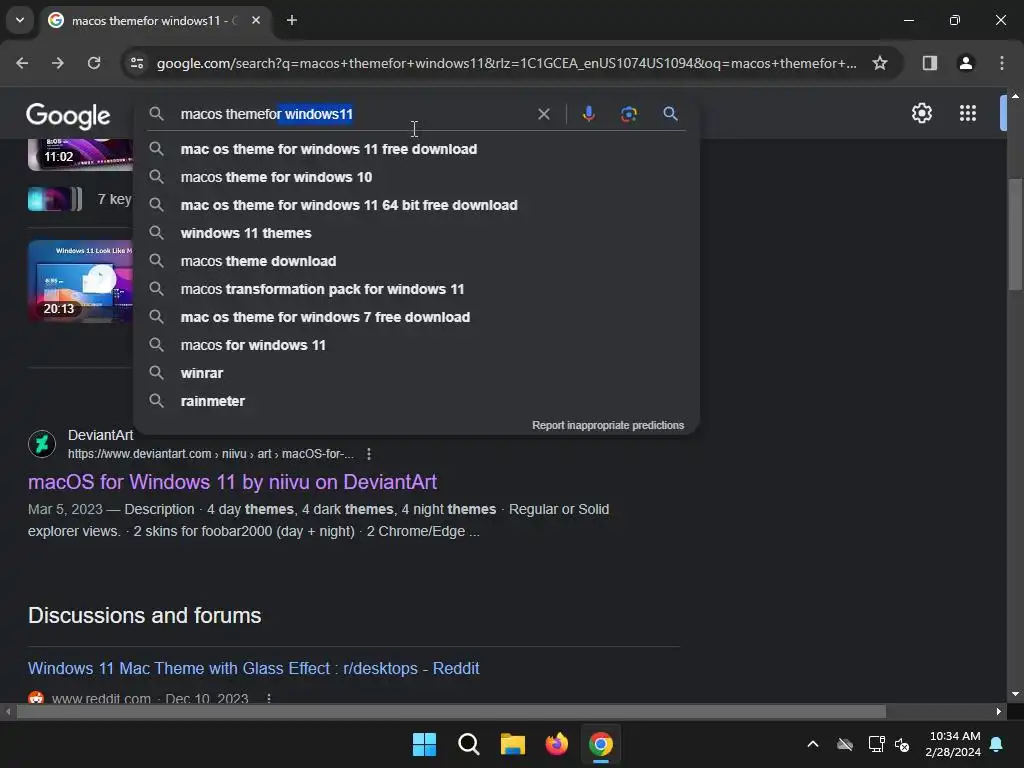Click the DeviantArt site favicon

coord(42,444)
